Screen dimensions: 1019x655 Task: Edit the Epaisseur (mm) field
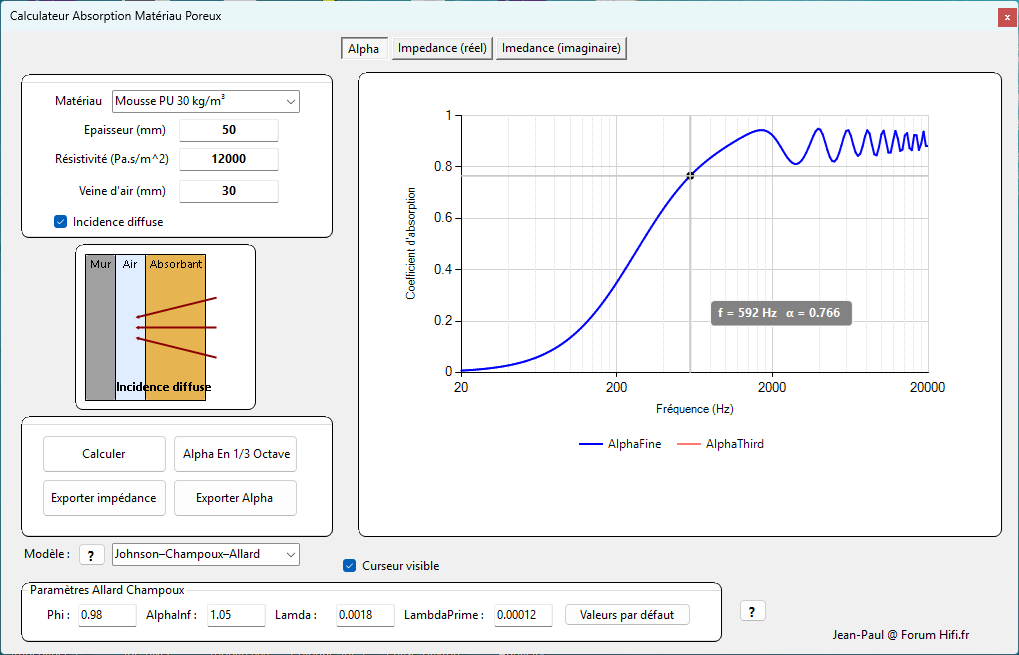[x=229, y=130]
